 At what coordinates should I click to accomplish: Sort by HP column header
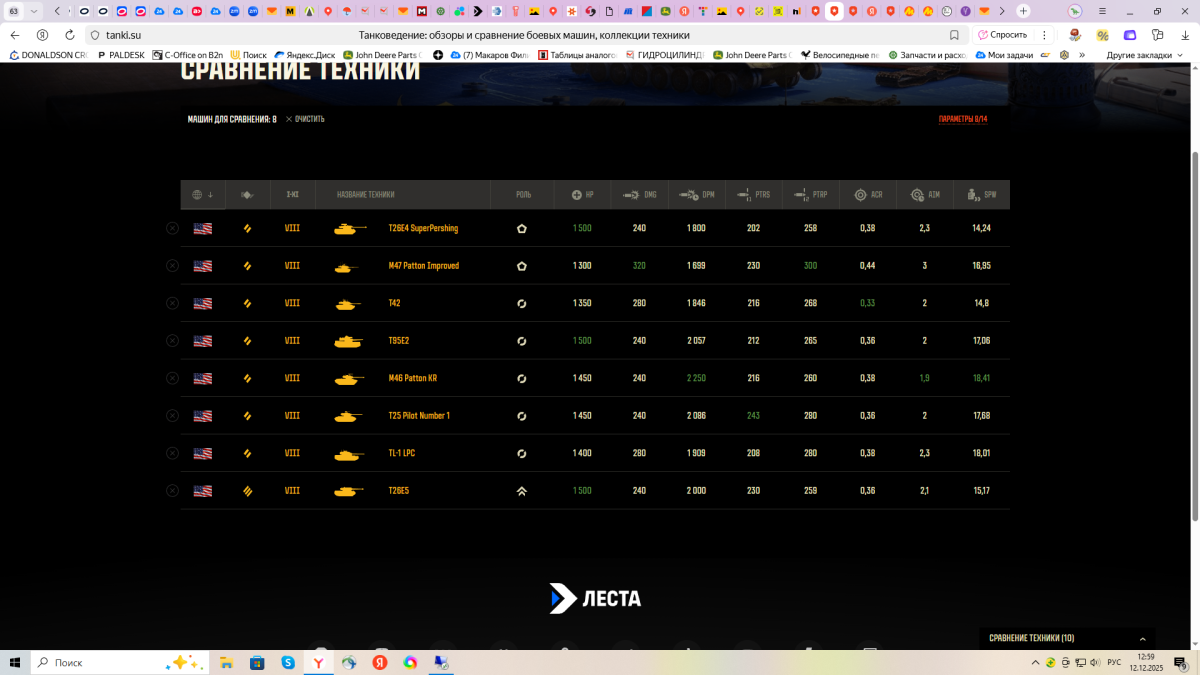[x=582, y=195]
